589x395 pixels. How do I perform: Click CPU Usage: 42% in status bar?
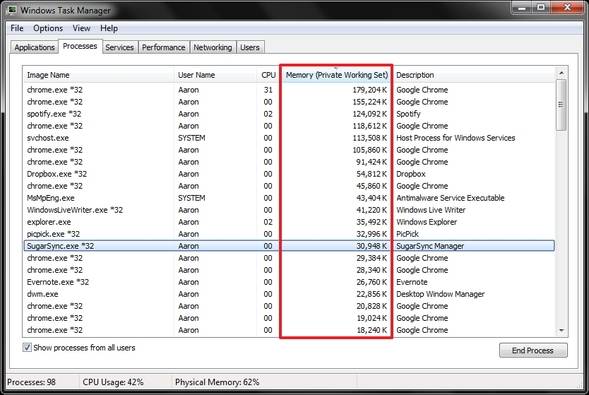point(113,382)
